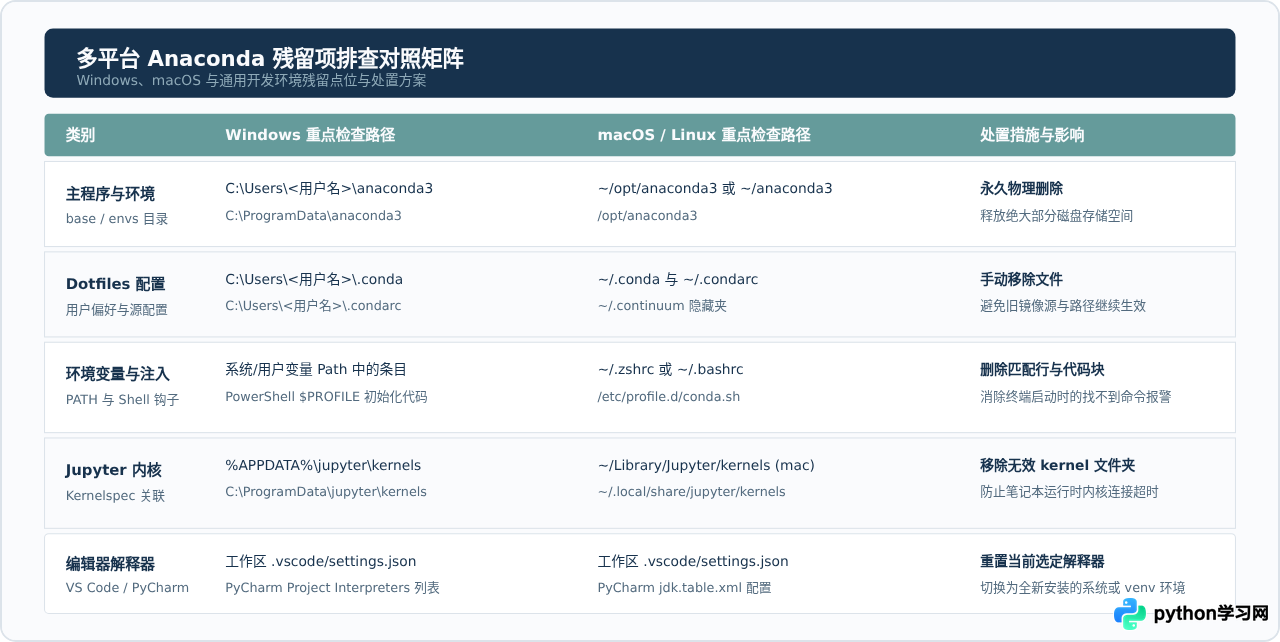
Task: Click the title '多平台 Anaconda 残留项排查对照矩阵'
Action: [x=270, y=59]
